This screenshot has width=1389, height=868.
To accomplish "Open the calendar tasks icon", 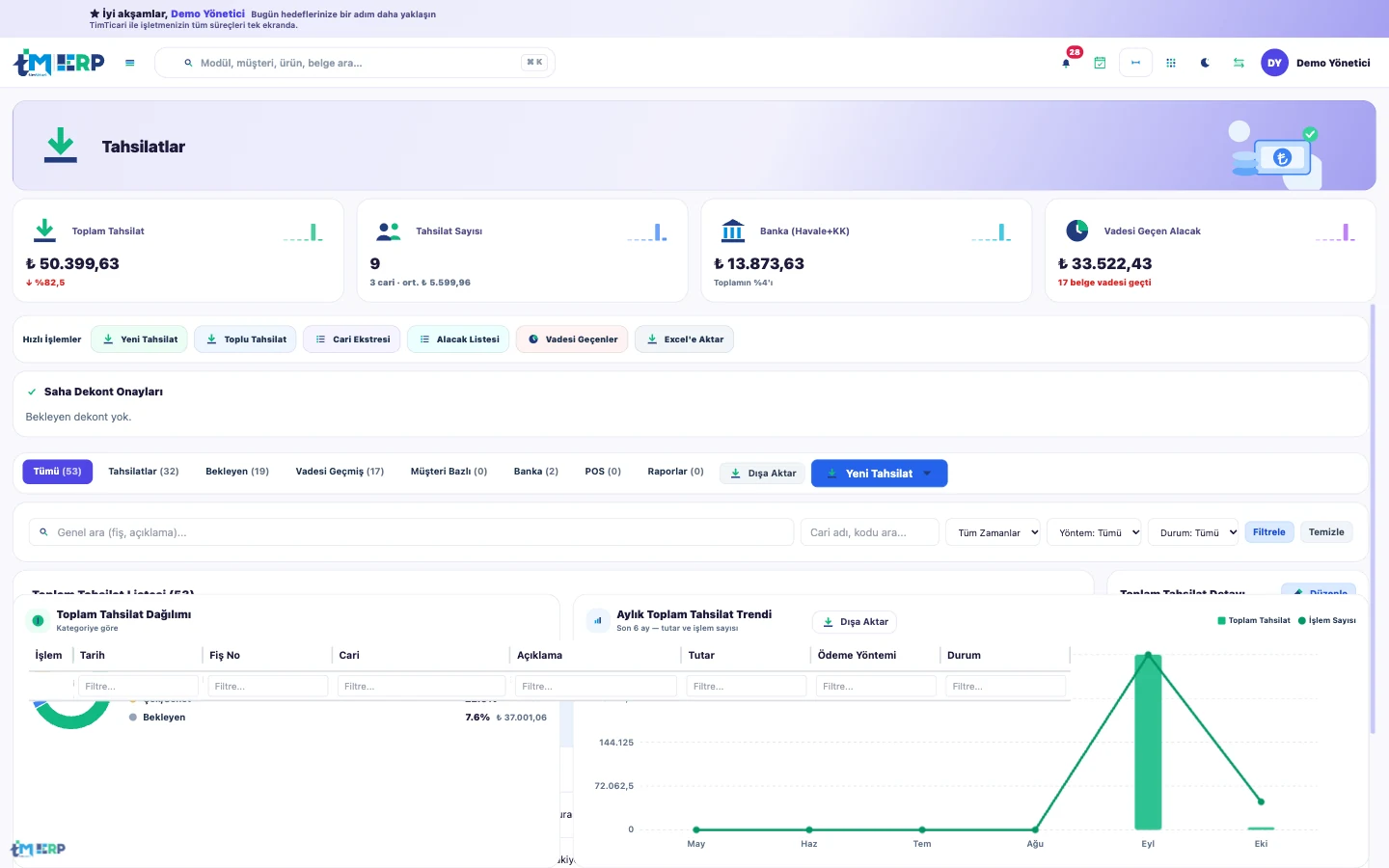I will click(x=1100, y=63).
